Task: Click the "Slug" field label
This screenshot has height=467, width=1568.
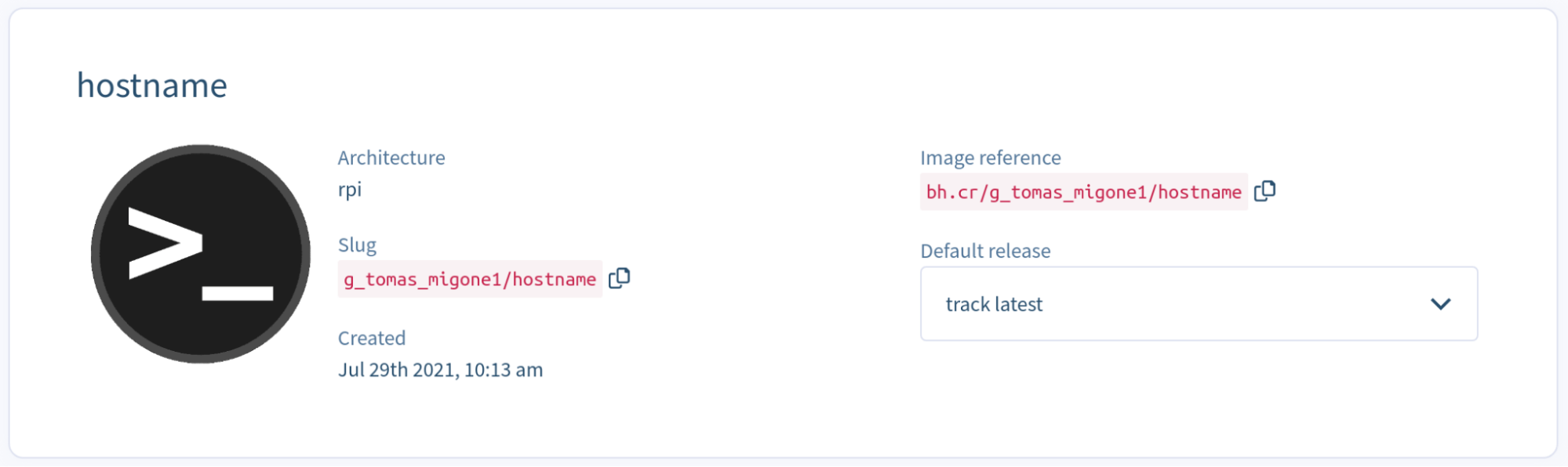Action: click(357, 245)
